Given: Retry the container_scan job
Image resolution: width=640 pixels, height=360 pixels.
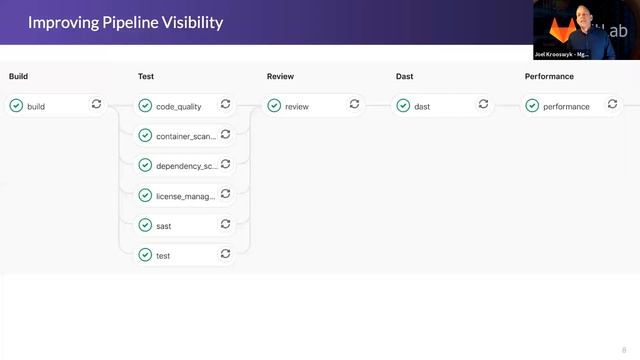Looking at the screenshot, I should pos(225,134).
